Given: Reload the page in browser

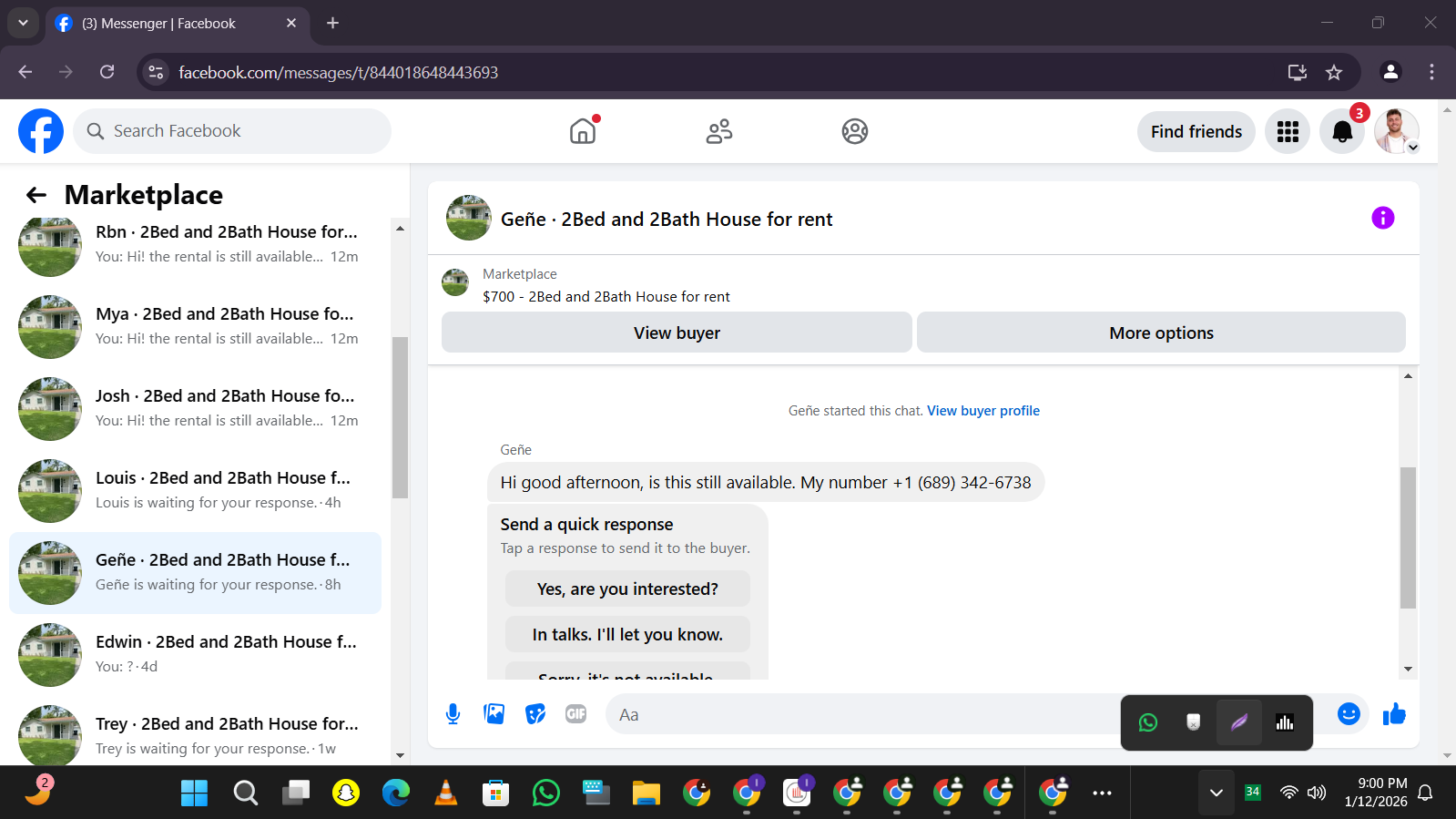Looking at the screenshot, I should (107, 72).
